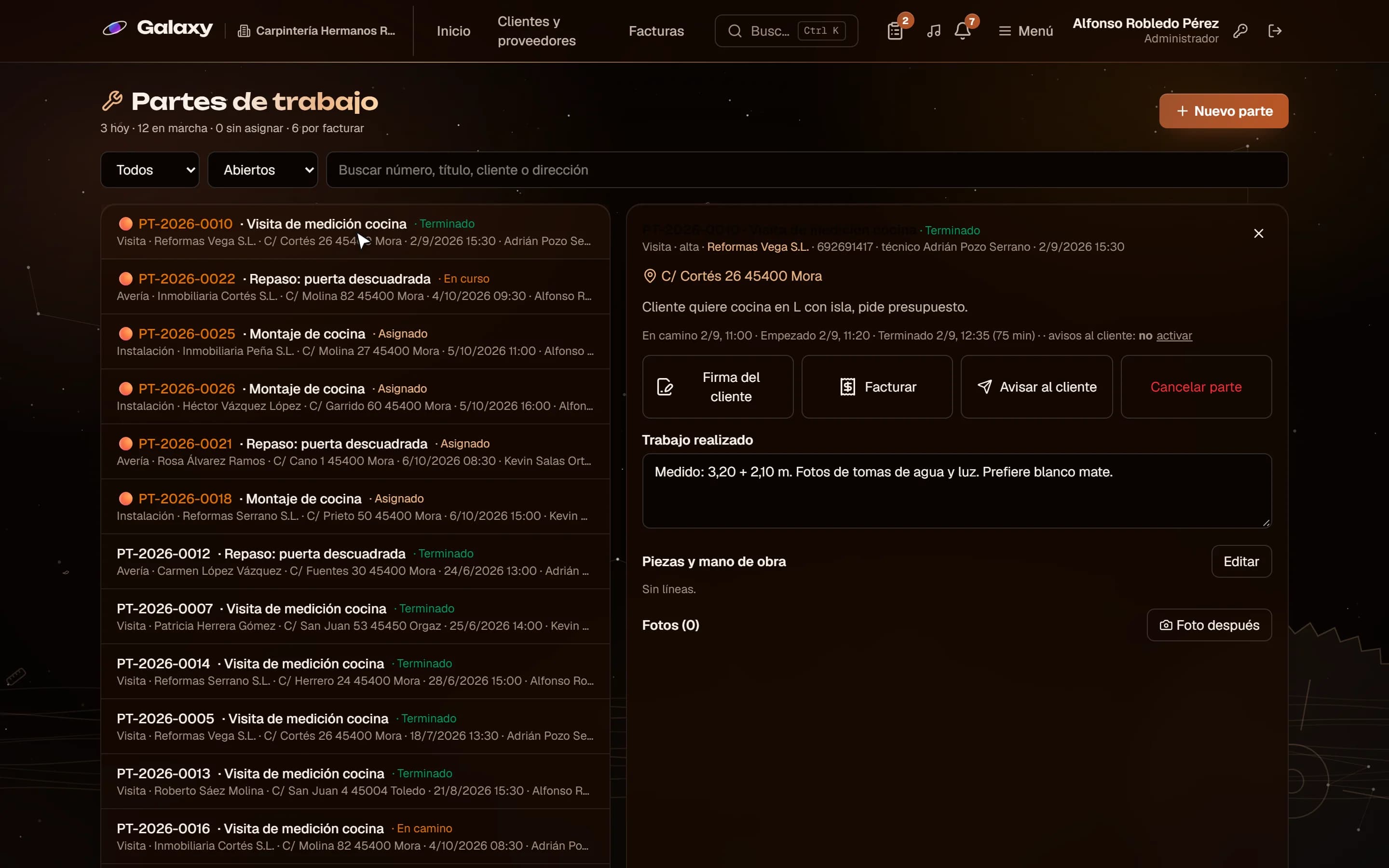This screenshot has height=868, width=1389.
Task: Click the Reformas Vega S.L. client link in details
Action: [757, 247]
